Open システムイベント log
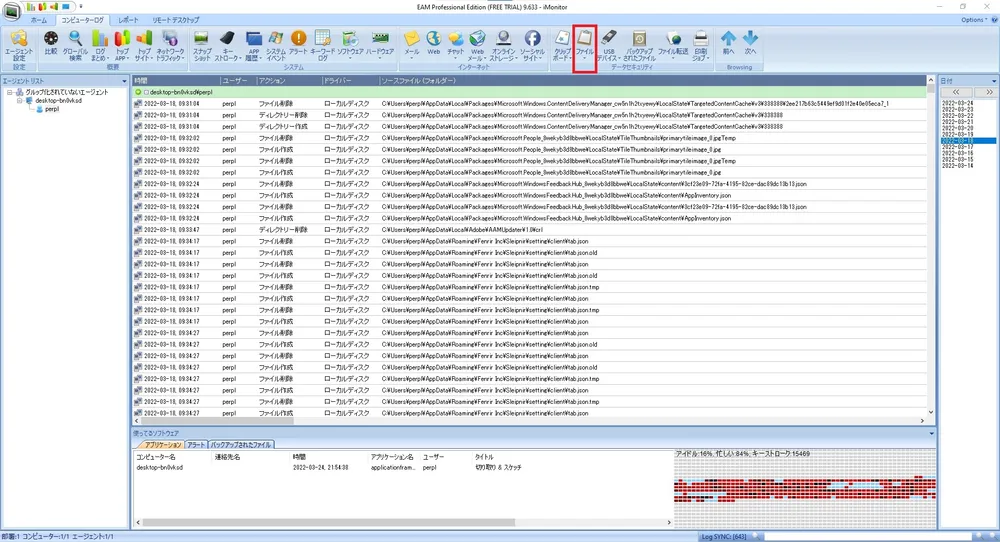1000x542 pixels. point(276,45)
